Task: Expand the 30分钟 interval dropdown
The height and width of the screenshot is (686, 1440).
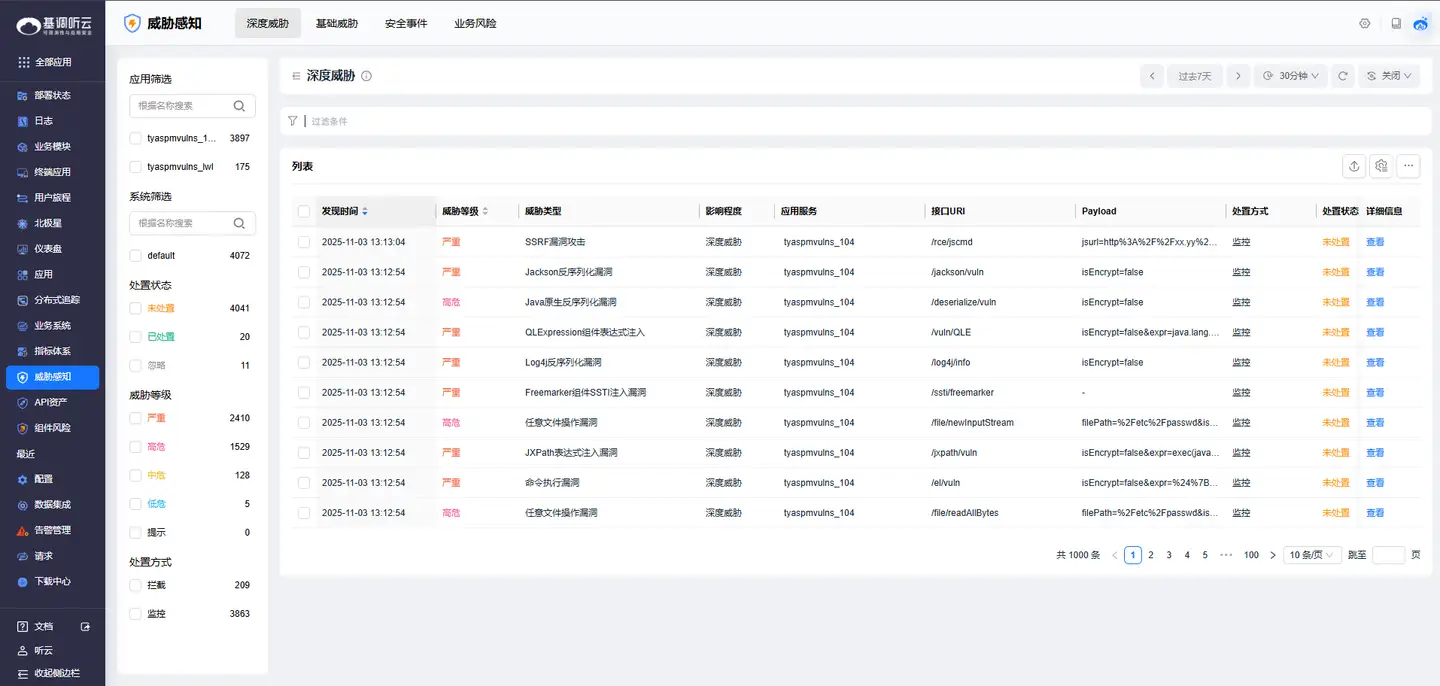Action: click(1290, 76)
